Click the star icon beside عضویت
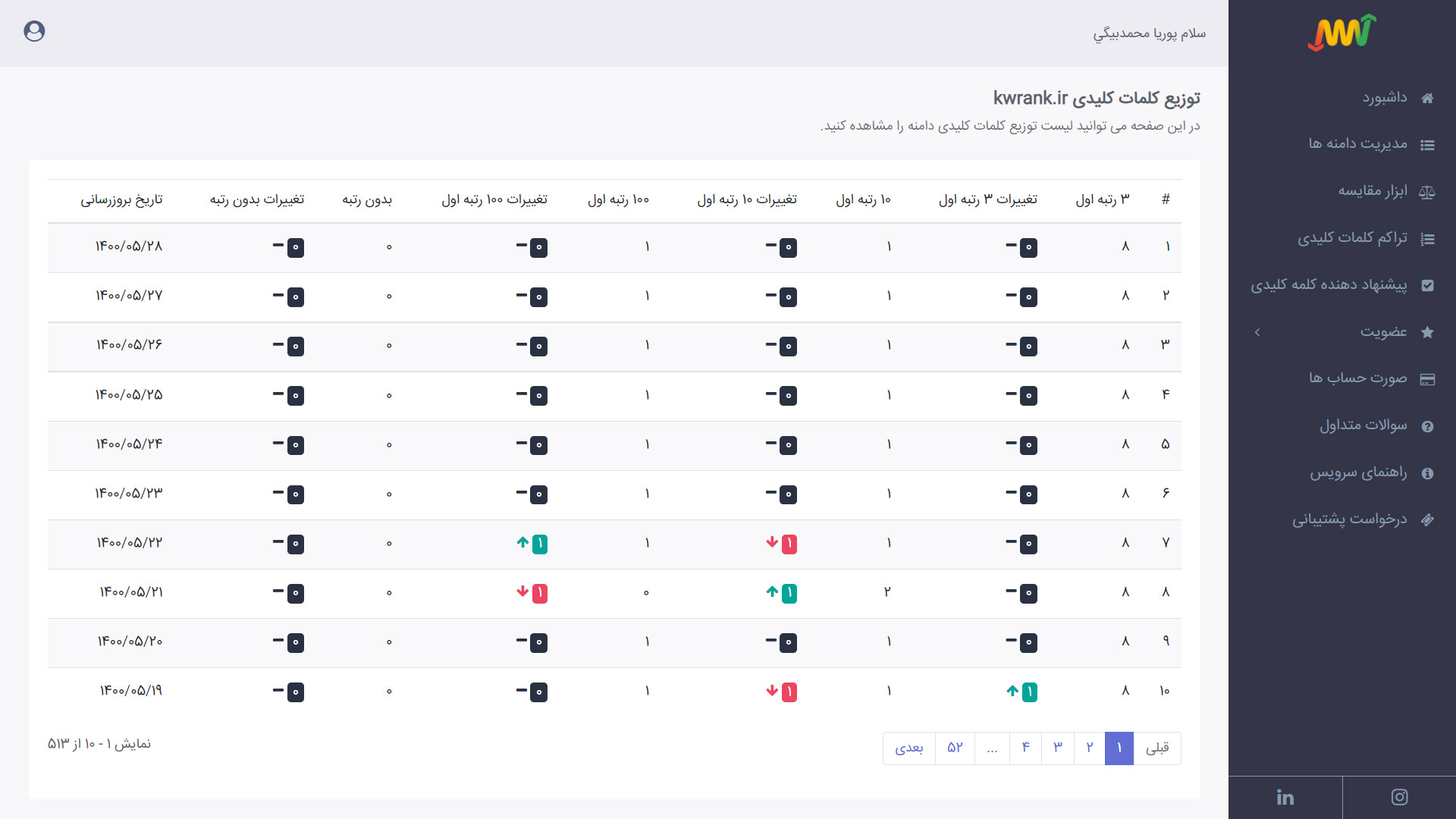 [x=1427, y=332]
